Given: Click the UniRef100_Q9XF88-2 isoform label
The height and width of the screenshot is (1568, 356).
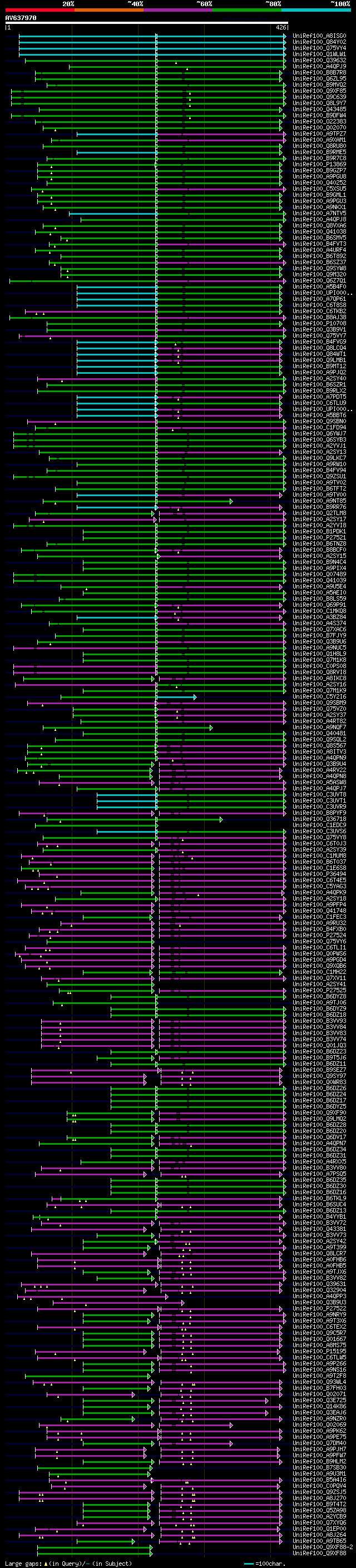Looking at the screenshot, I should pos(323,1547).
